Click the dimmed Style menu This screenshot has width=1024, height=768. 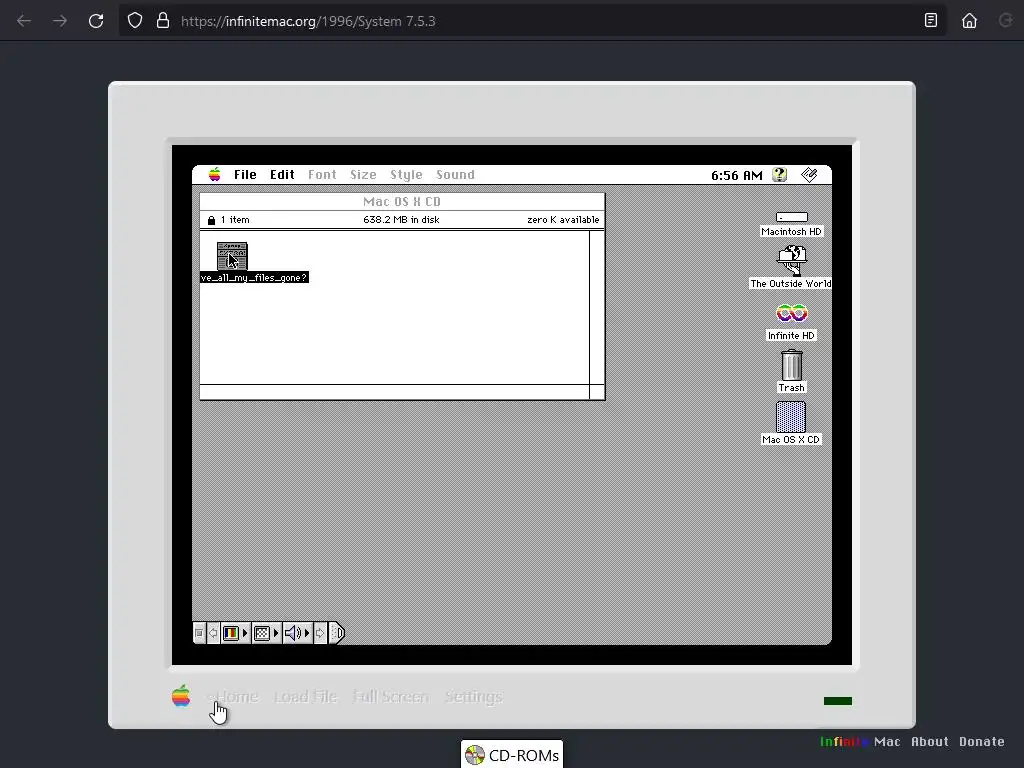pyautogui.click(x=406, y=174)
